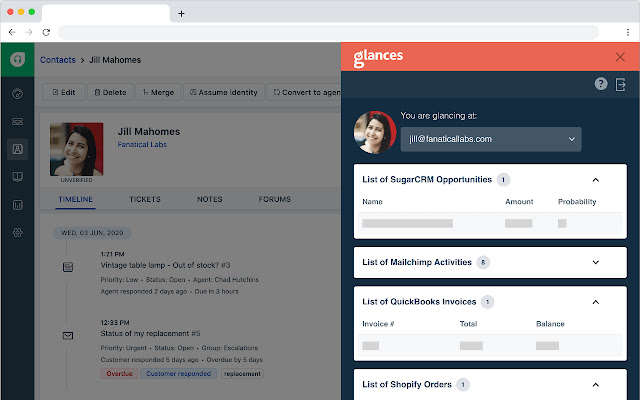Screen dimensions: 640x400
Task: Click the Delete contact button
Action: click(x=110, y=92)
